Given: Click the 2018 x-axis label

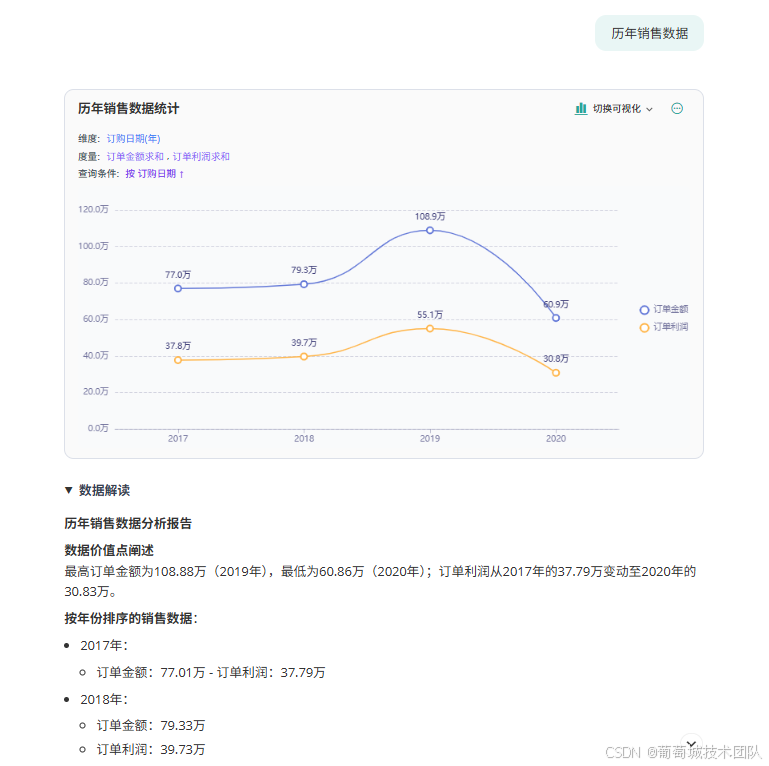Looking at the screenshot, I should [x=304, y=438].
